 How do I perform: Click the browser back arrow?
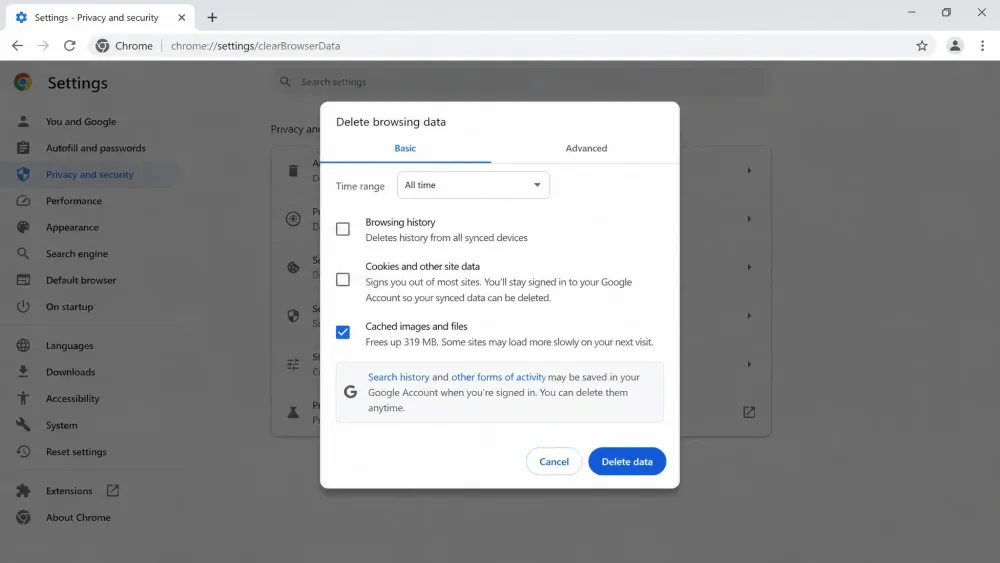point(17,46)
